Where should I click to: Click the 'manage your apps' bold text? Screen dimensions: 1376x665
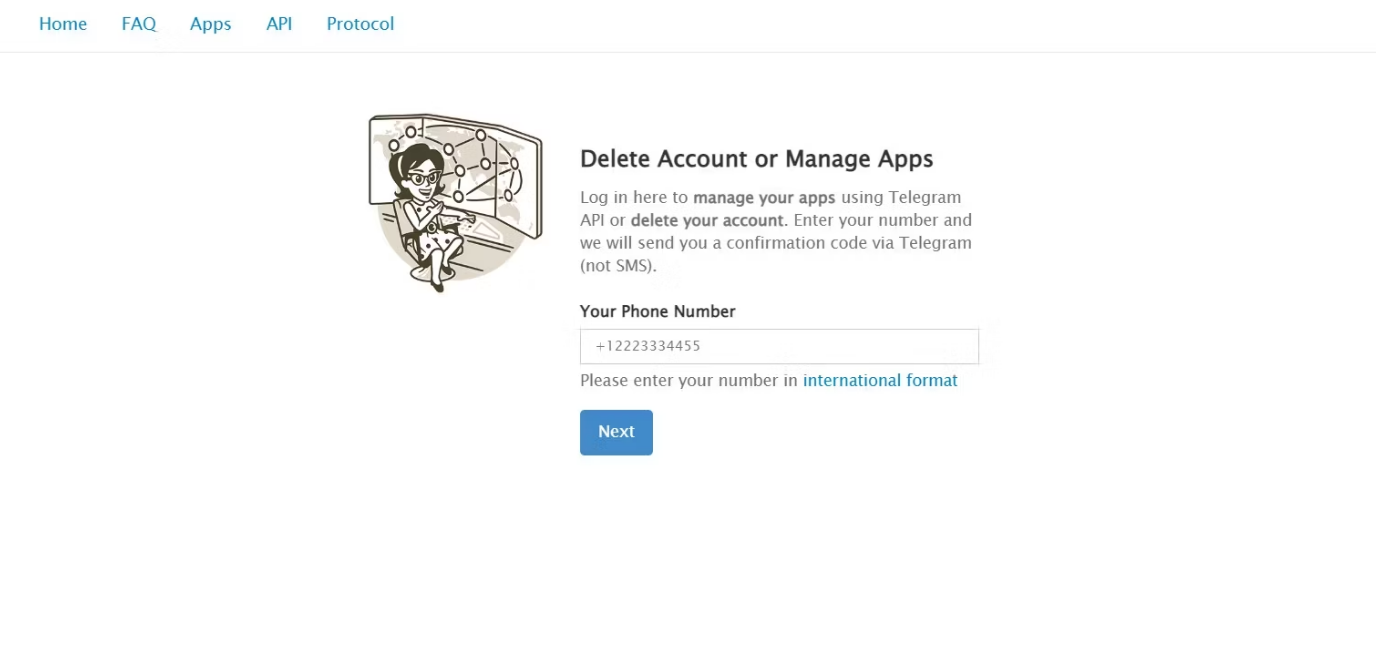tap(765, 197)
